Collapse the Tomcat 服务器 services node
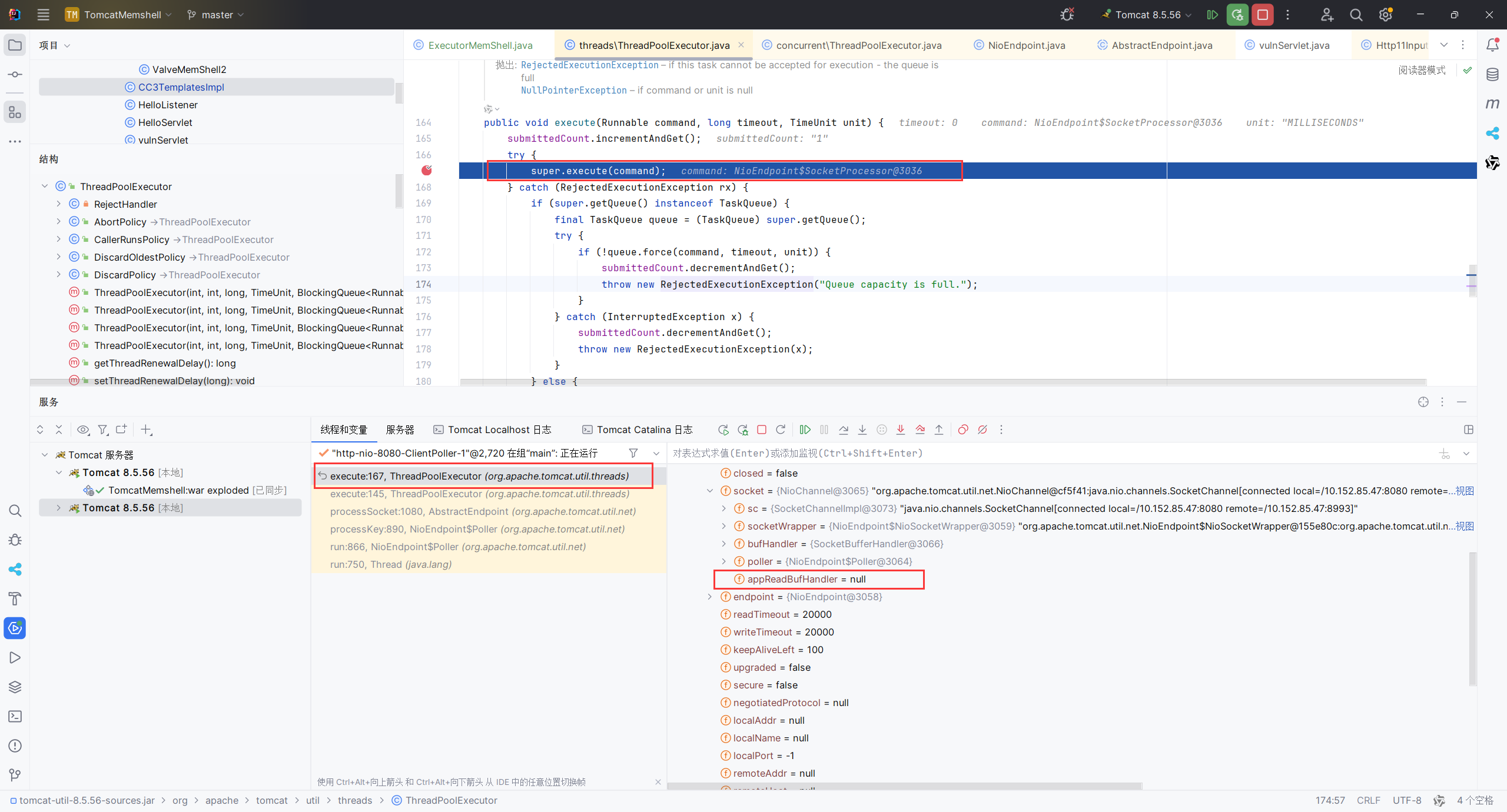 (x=44, y=455)
